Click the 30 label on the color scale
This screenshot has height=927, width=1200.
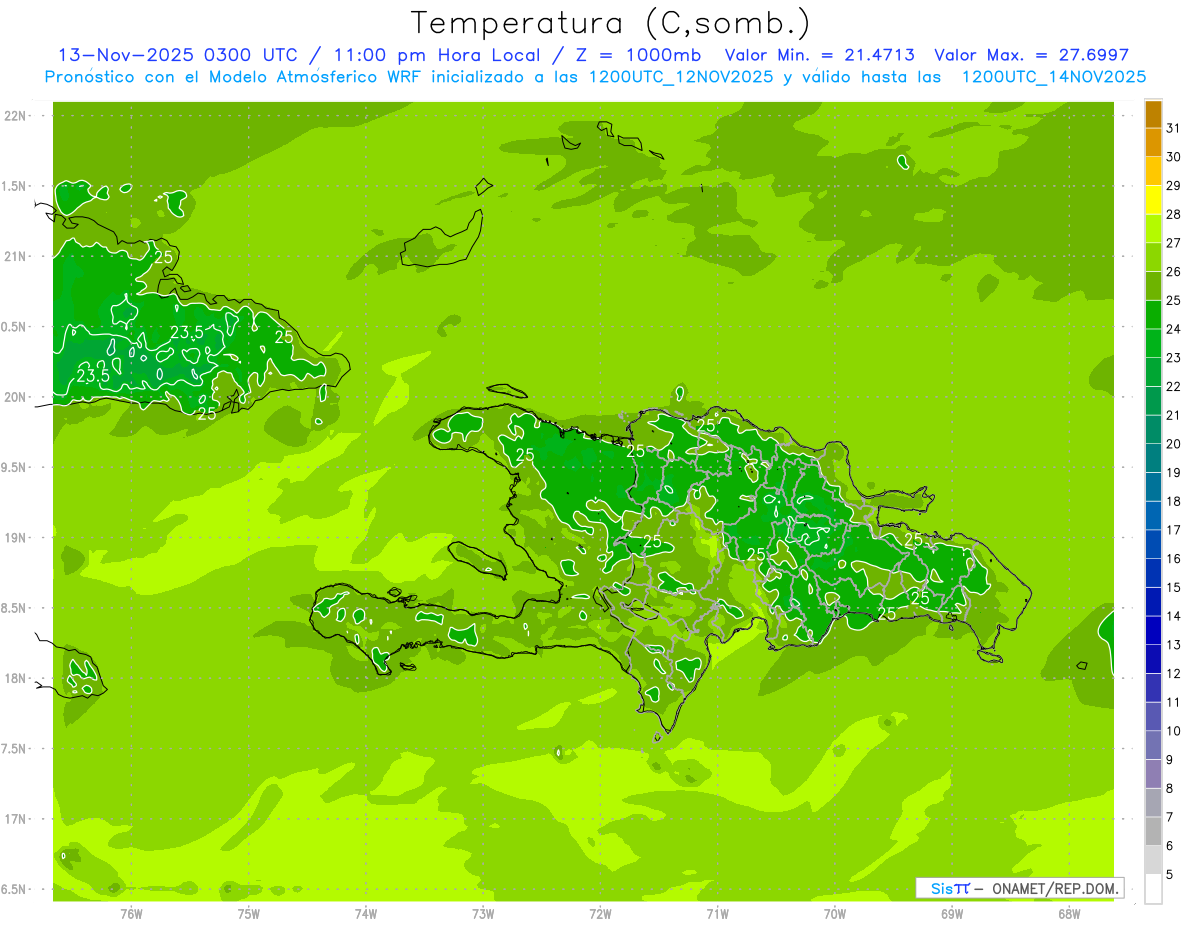click(1174, 157)
